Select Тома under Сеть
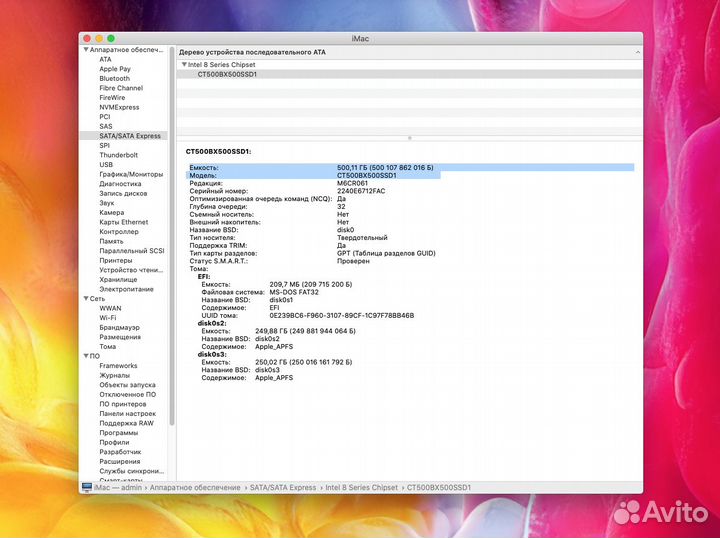 click(x=107, y=347)
